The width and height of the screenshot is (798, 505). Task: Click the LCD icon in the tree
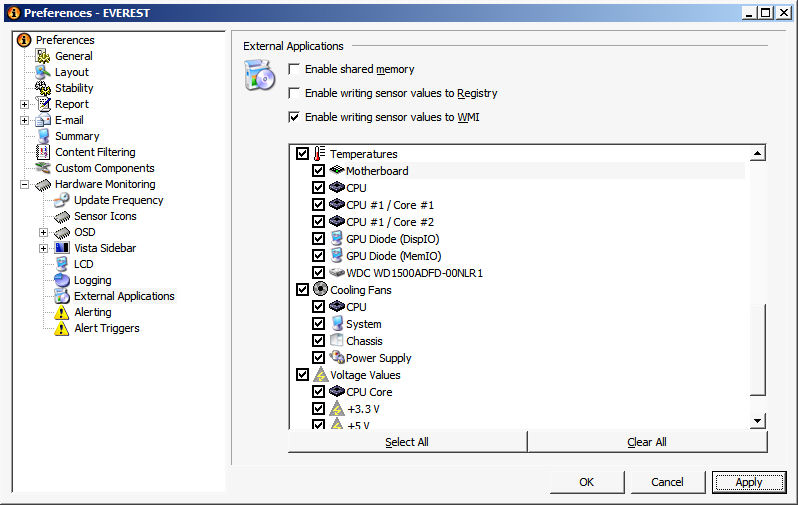pyautogui.click(x=62, y=264)
